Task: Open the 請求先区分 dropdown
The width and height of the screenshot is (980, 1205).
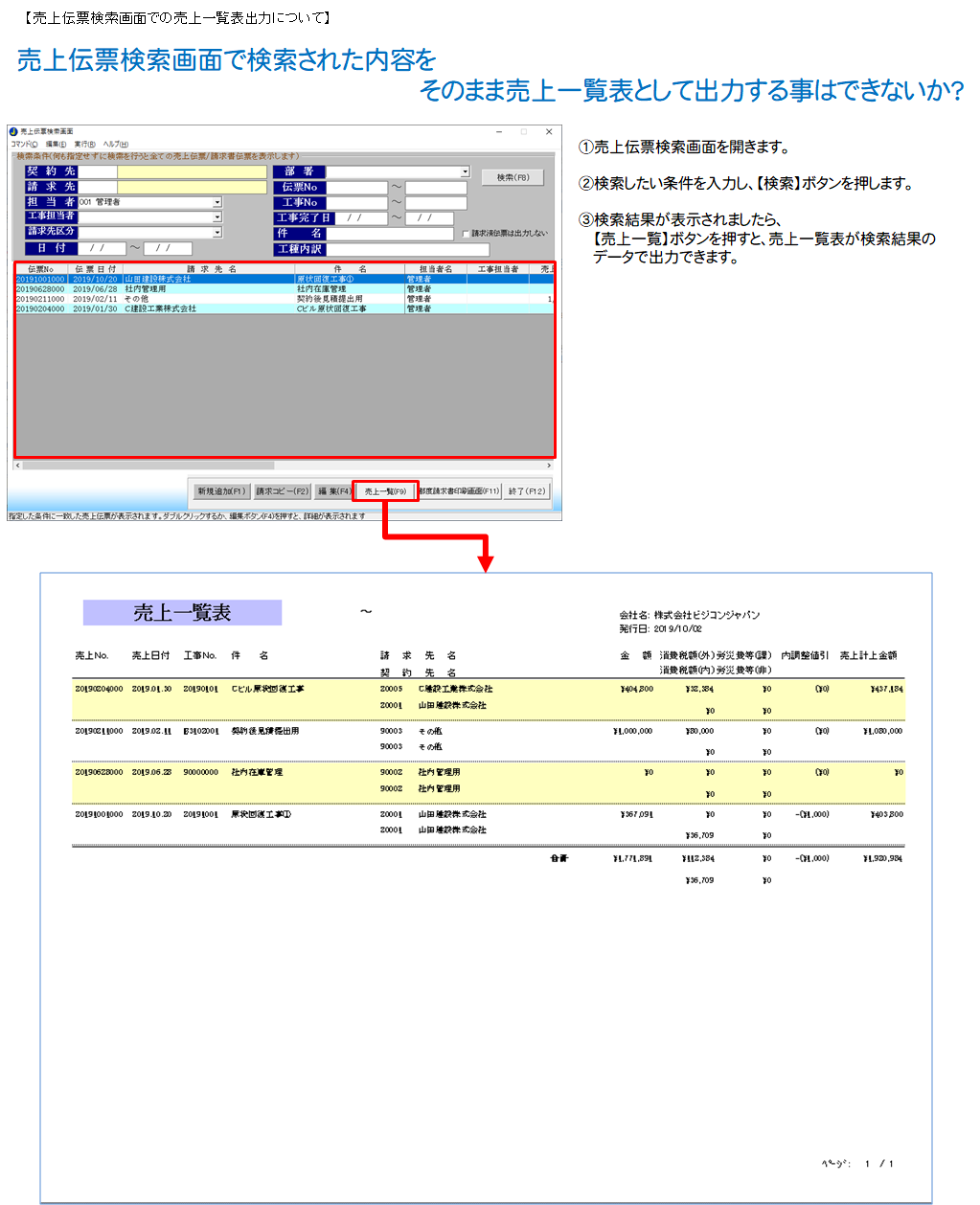Action: point(217,233)
